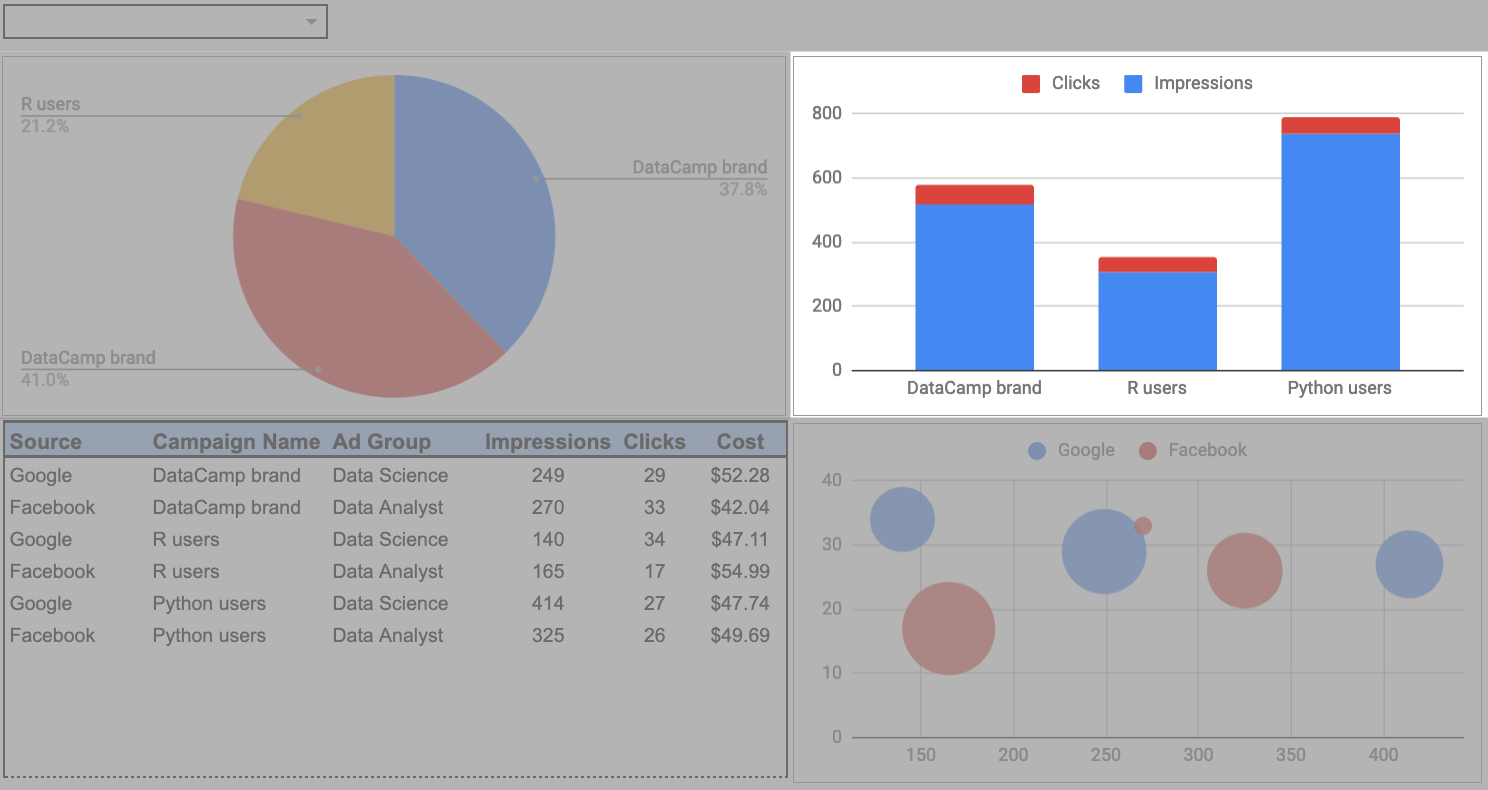The width and height of the screenshot is (1488, 790).
Task: Sort by the Cost column header
Action: (x=741, y=442)
